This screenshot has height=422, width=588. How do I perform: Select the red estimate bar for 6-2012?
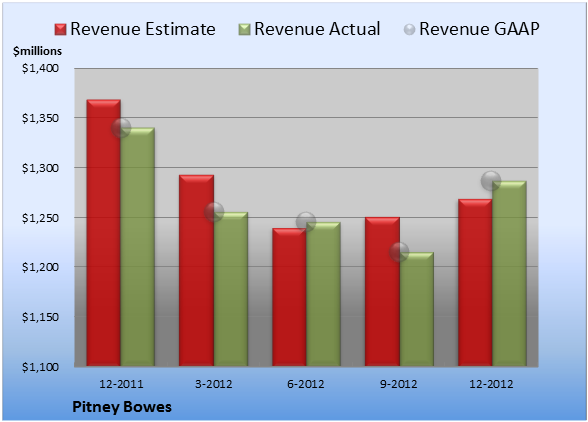(289, 297)
